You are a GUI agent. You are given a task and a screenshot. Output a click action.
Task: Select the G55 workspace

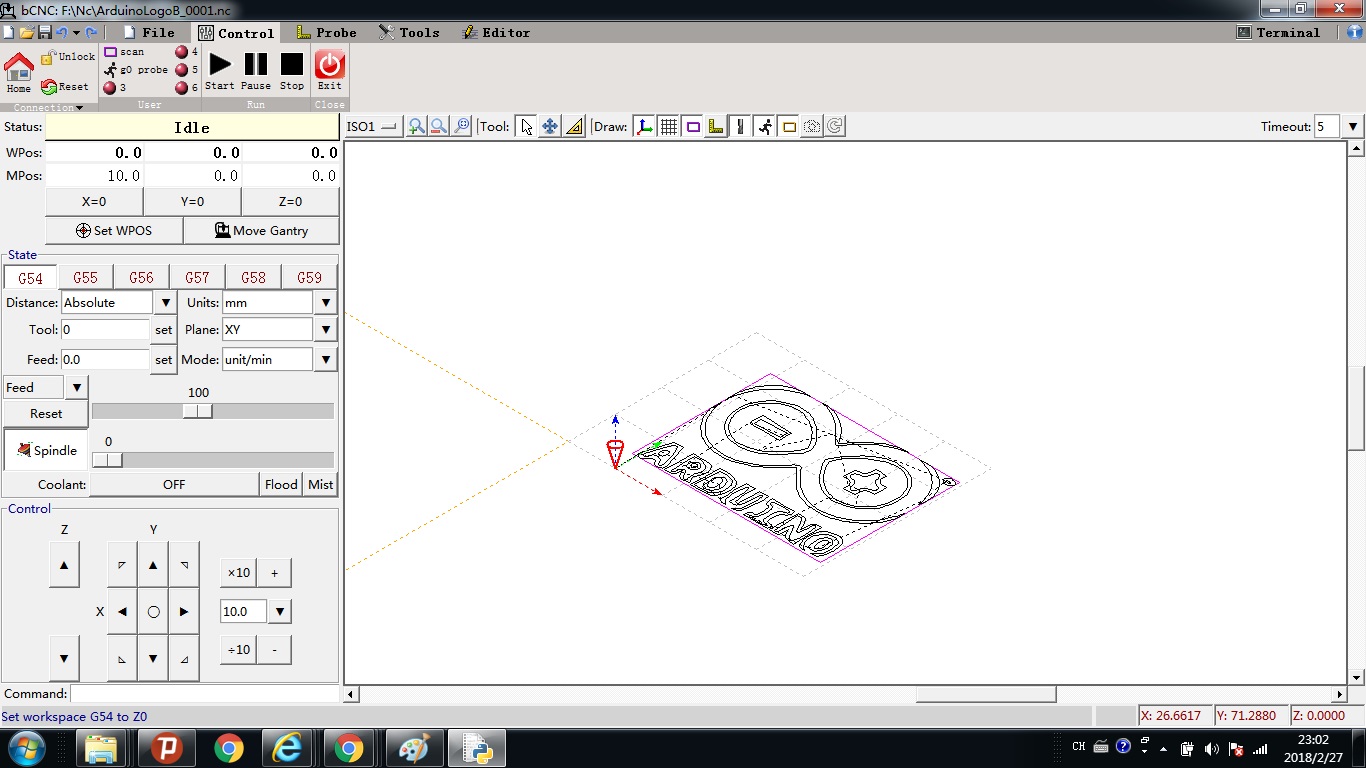click(86, 278)
